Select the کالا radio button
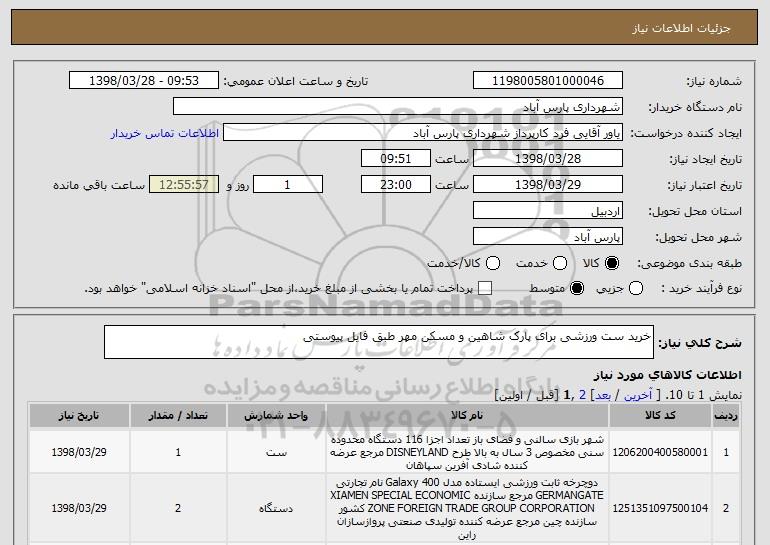 pos(612,264)
